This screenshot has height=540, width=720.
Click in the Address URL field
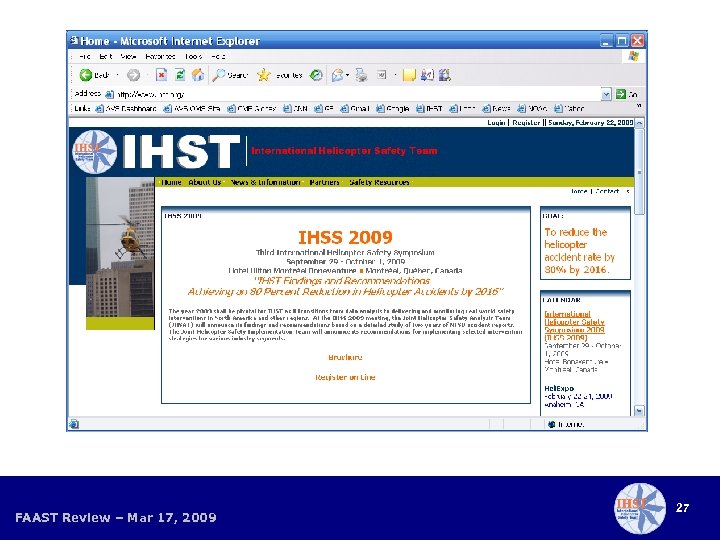click(x=354, y=94)
